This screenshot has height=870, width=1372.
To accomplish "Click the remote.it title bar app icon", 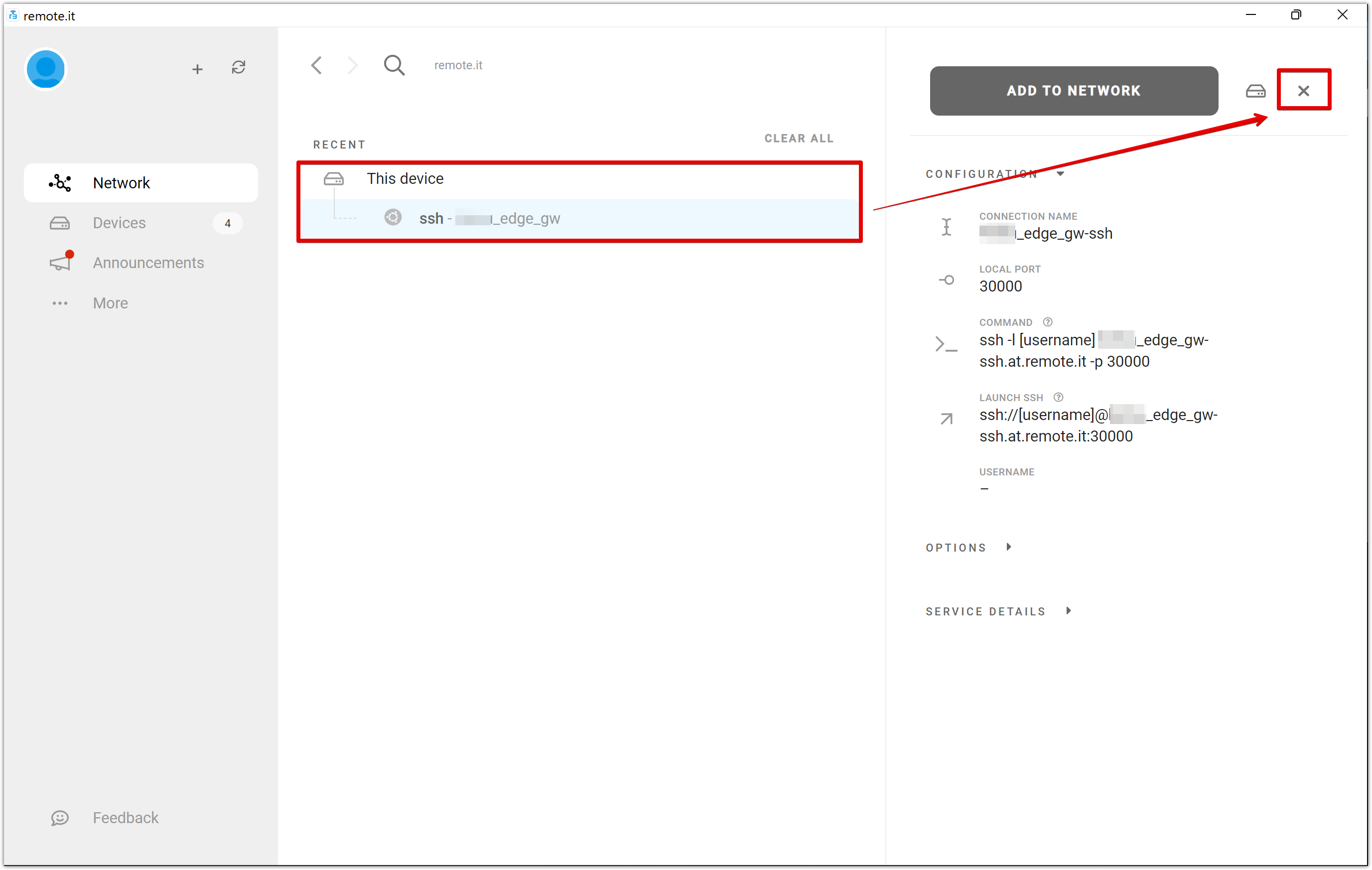I will coord(13,15).
